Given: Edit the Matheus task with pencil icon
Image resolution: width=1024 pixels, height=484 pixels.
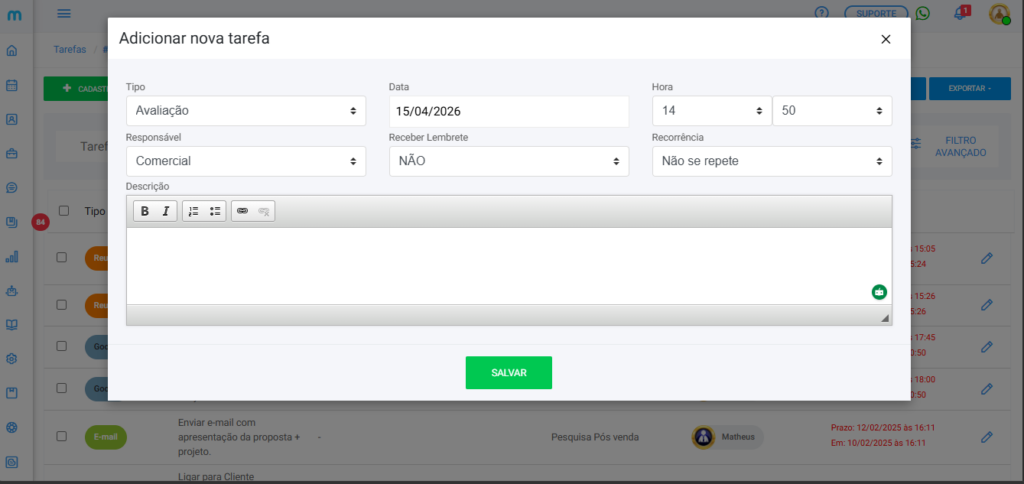Looking at the screenshot, I should click(986, 437).
